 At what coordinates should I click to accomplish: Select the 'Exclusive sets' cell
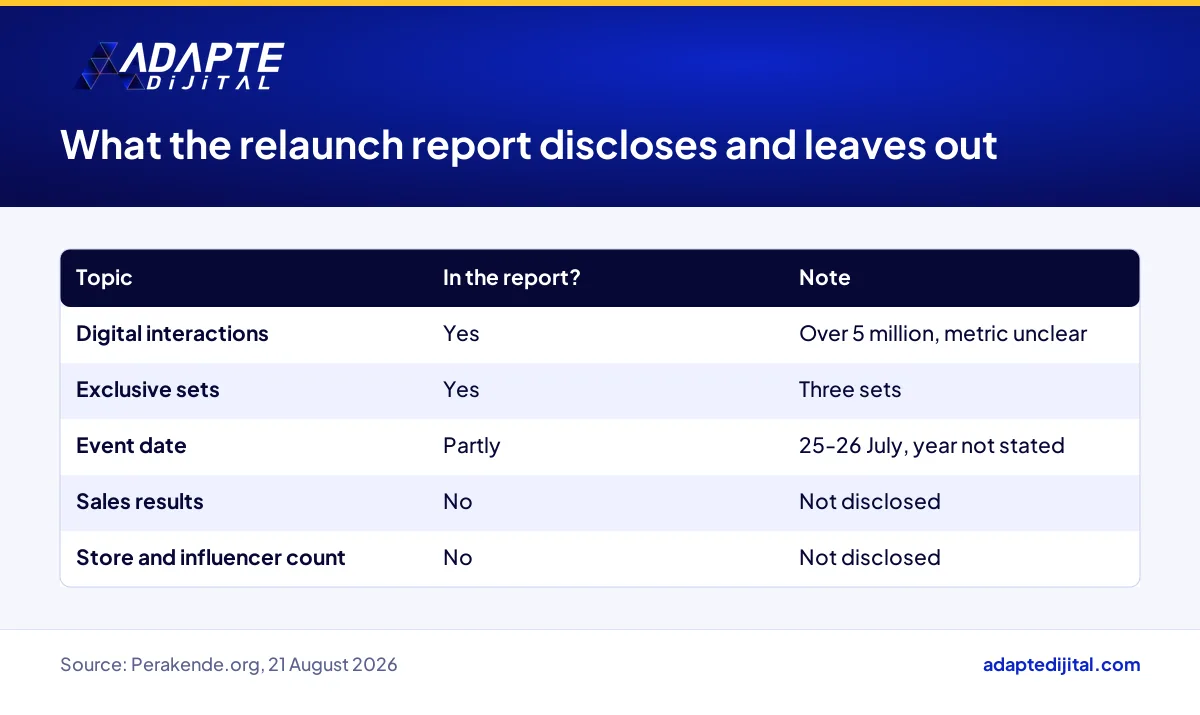[148, 390]
